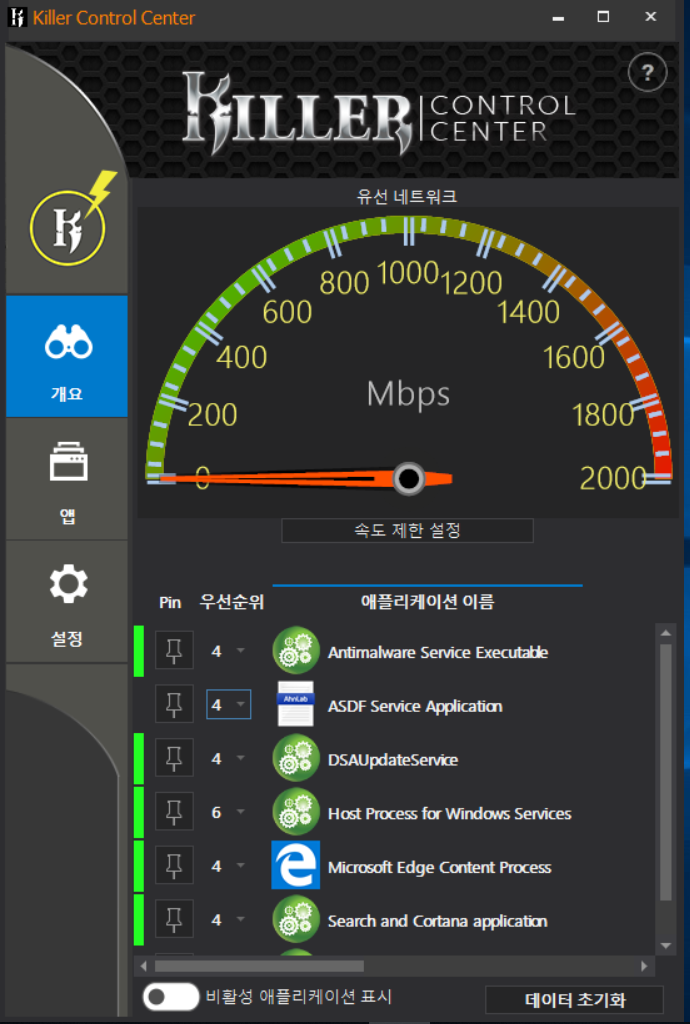The image size is (690, 1024).
Task: Click the AhnLab ASDF Service icon
Action: 296,704
